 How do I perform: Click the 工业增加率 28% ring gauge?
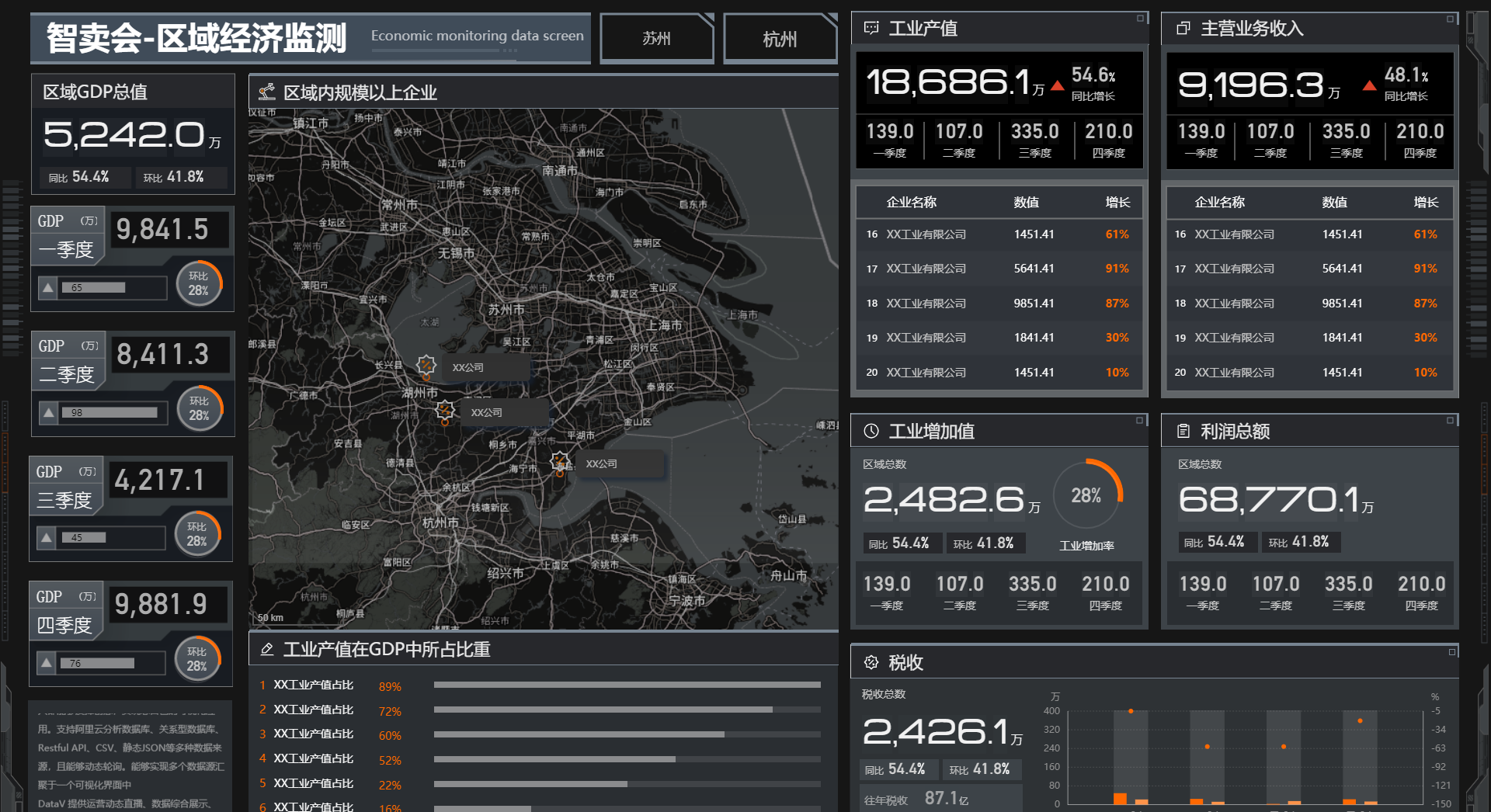tap(1086, 495)
